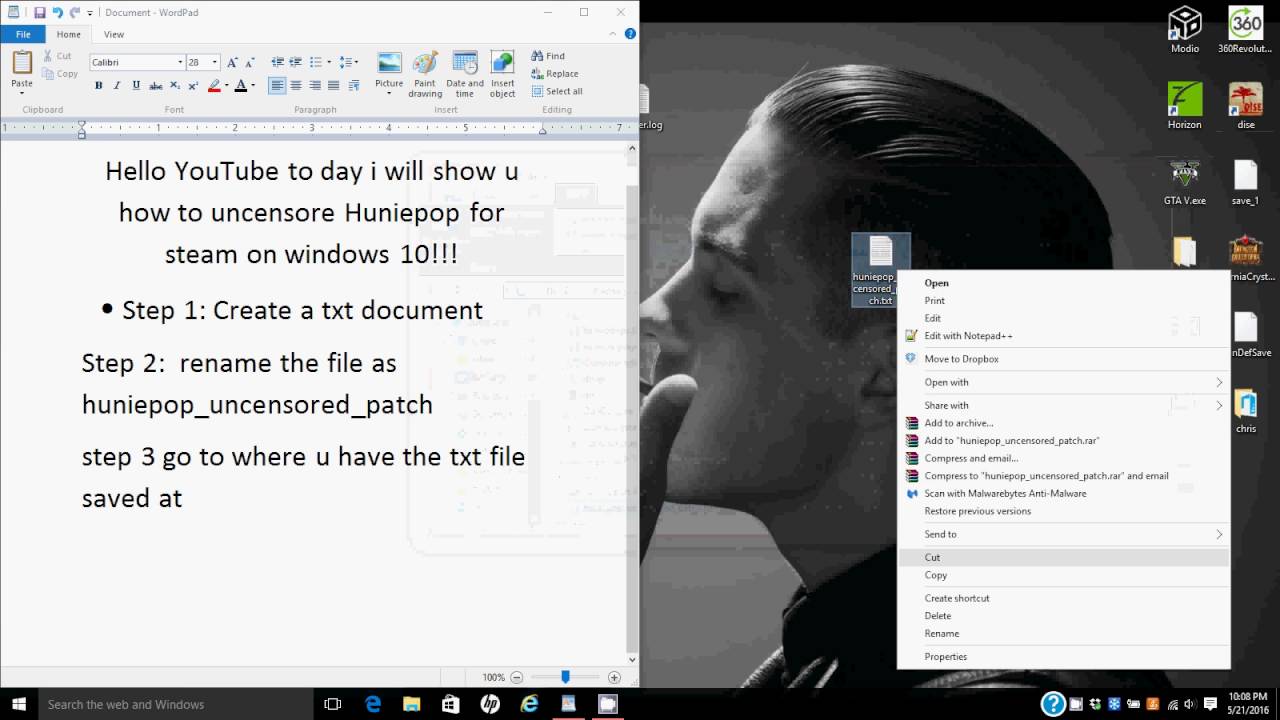Open the File tab
1280x720 pixels.
[23, 34]
